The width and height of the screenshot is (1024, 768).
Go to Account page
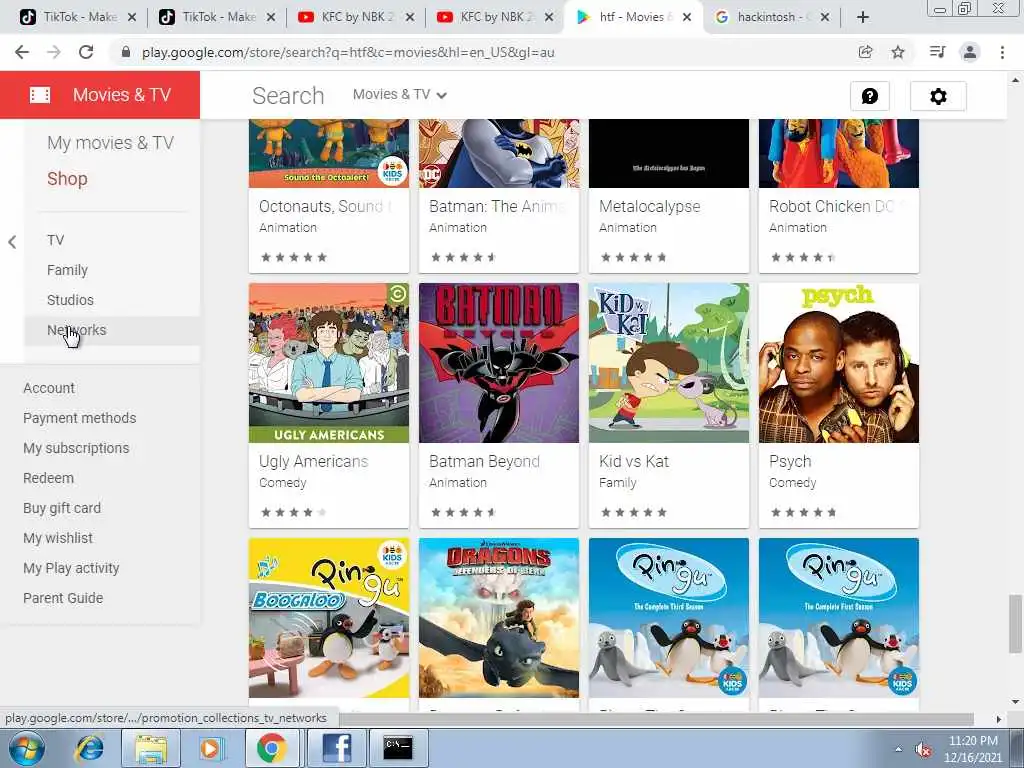(x=49, y=389)
